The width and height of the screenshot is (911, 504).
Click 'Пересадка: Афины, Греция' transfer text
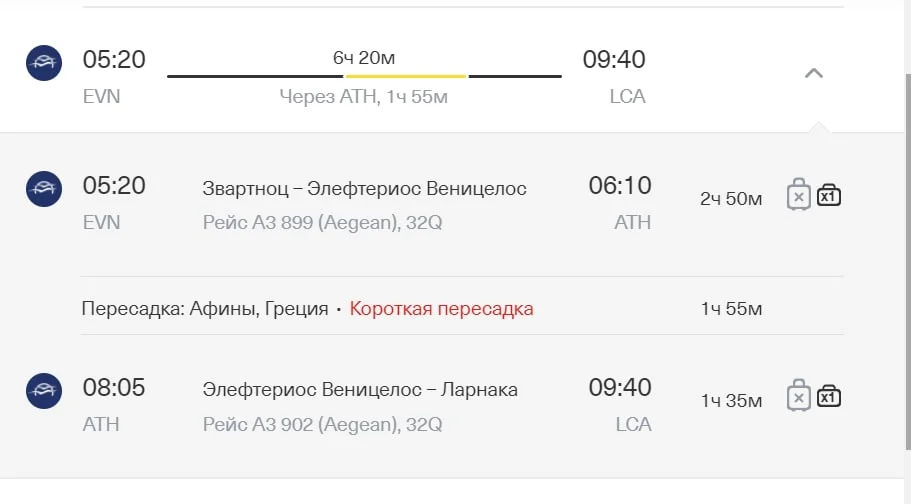click(x=205, y=309)
